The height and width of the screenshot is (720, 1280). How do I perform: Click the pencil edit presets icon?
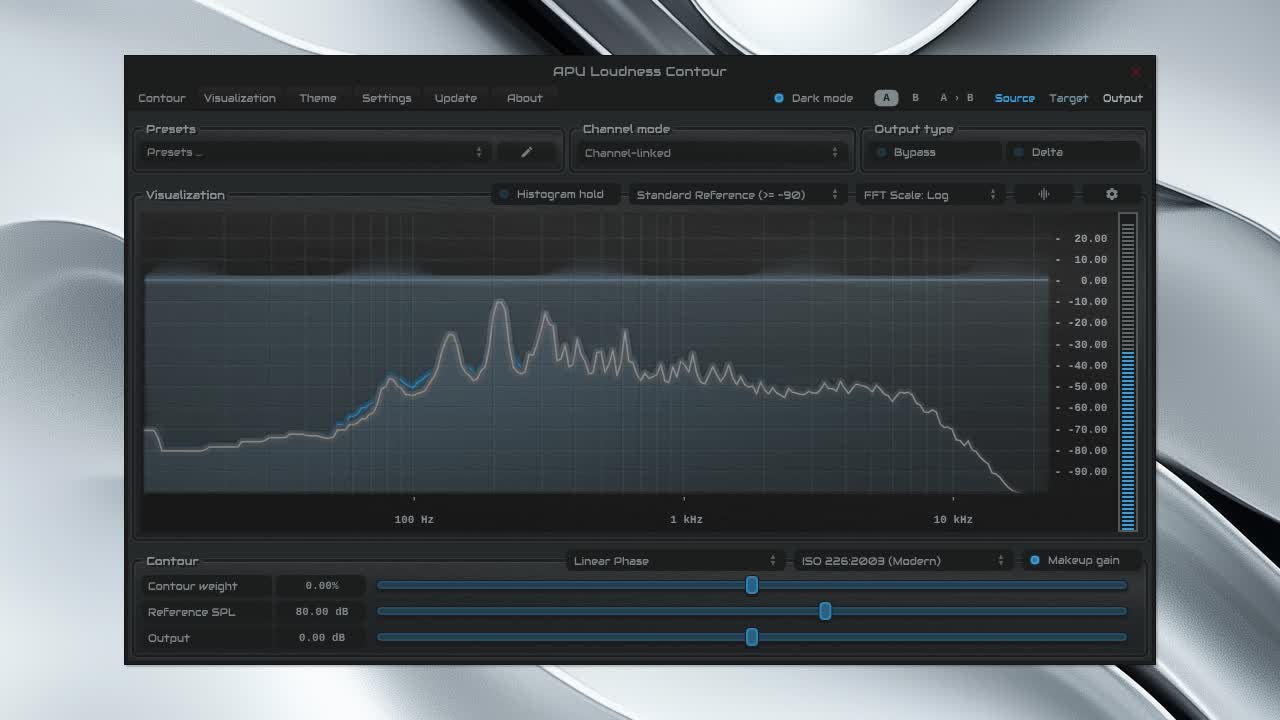pyautogui.click(x=527, y=152)
